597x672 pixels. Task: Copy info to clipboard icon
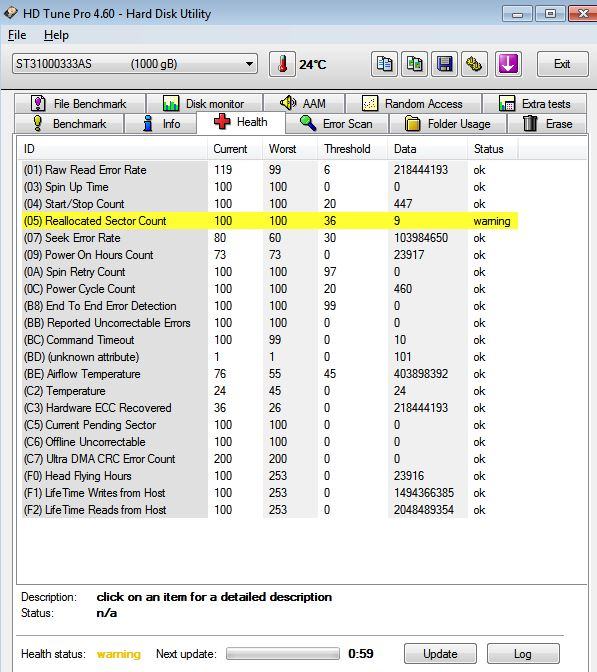click(384, 64)
